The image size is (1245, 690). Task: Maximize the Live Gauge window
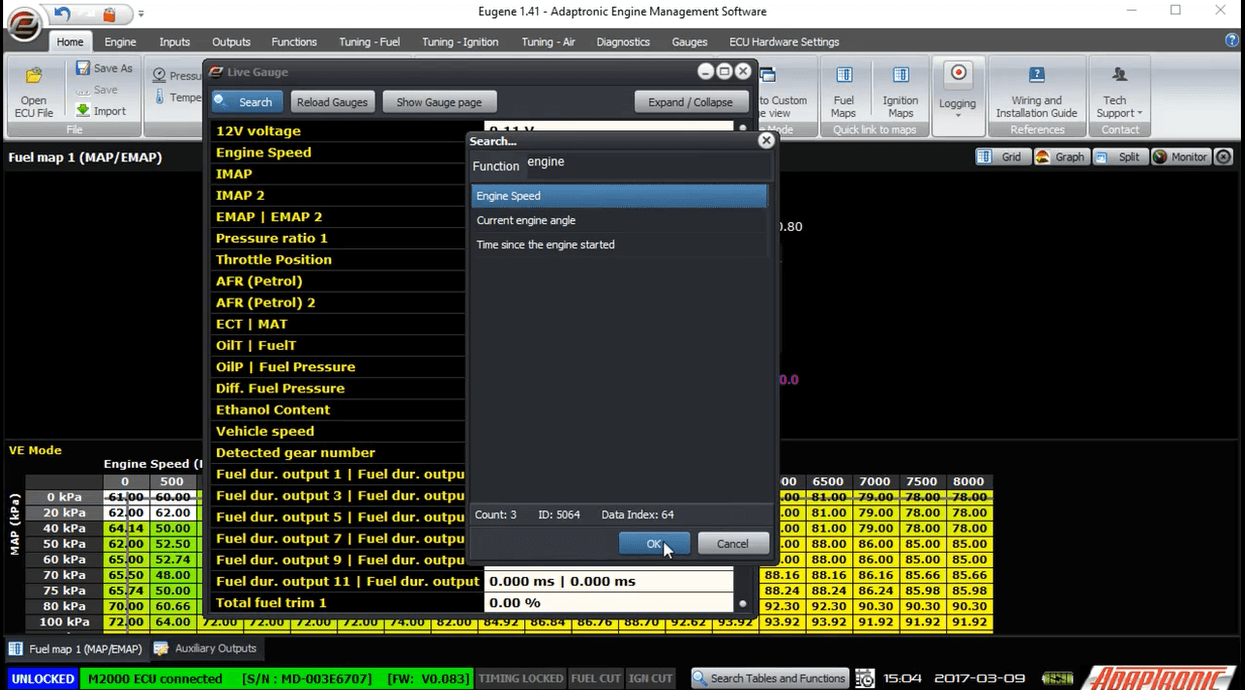(x=724, y=72)
